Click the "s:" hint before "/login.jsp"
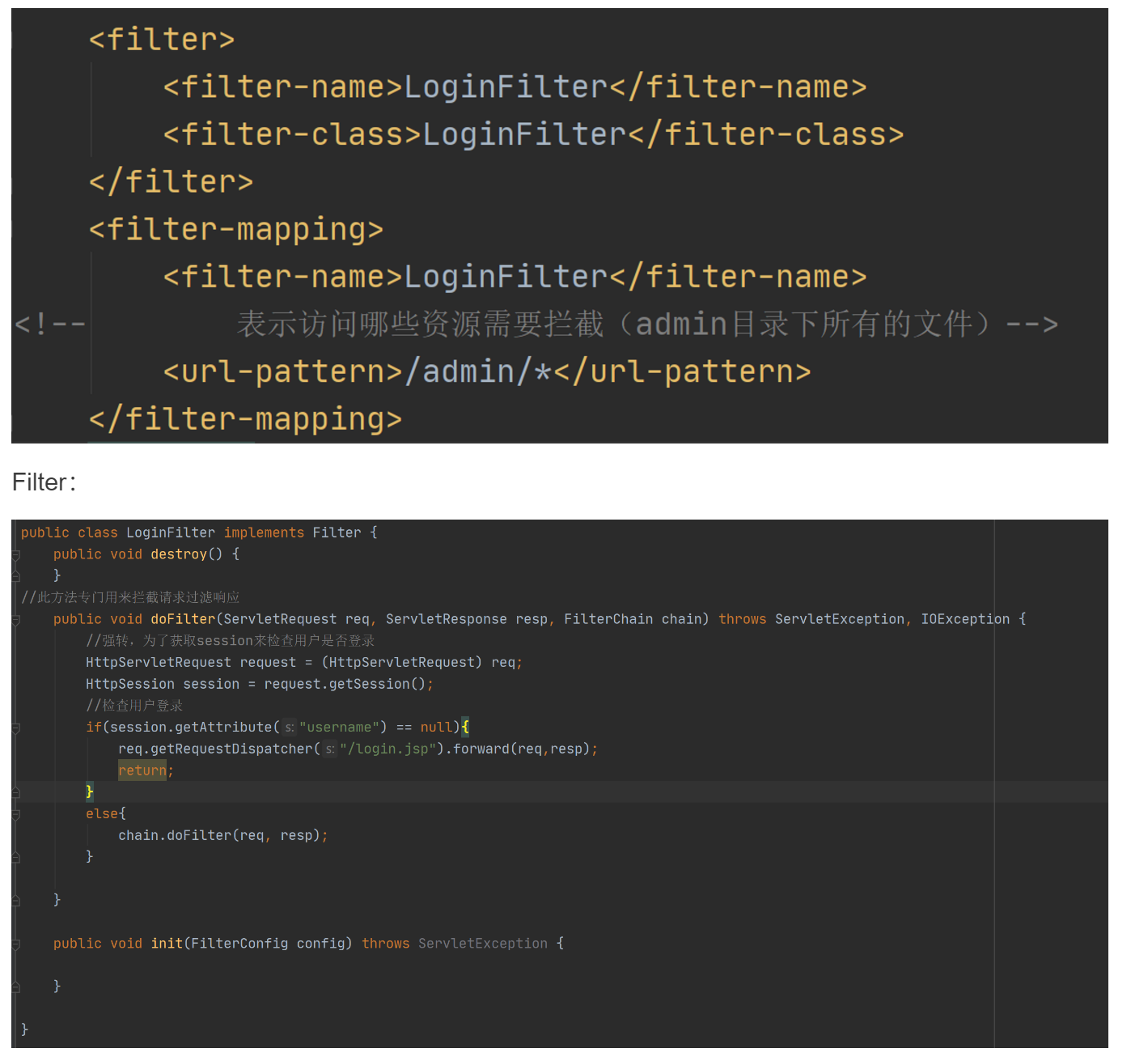Viewport: 1148px width, 1061px height. (x=329, y=749)
